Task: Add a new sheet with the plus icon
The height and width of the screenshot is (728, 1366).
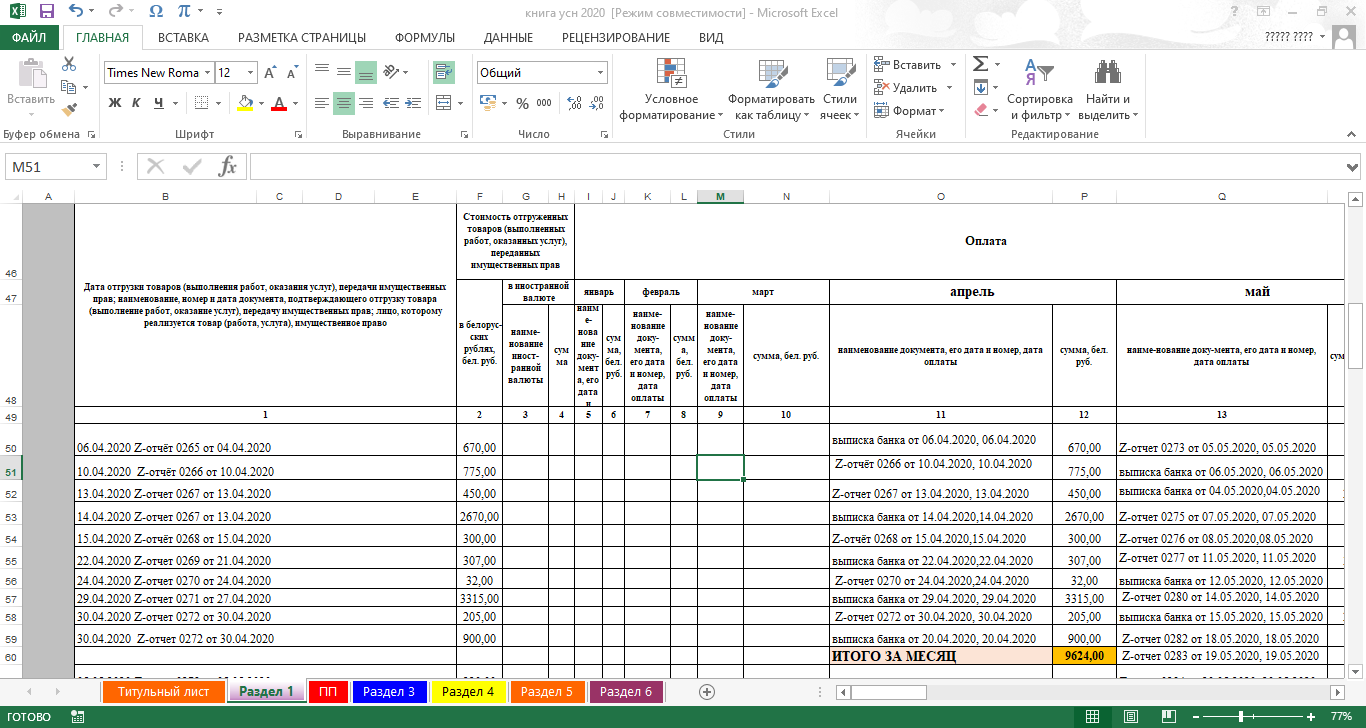Action: tap(707, 692)
